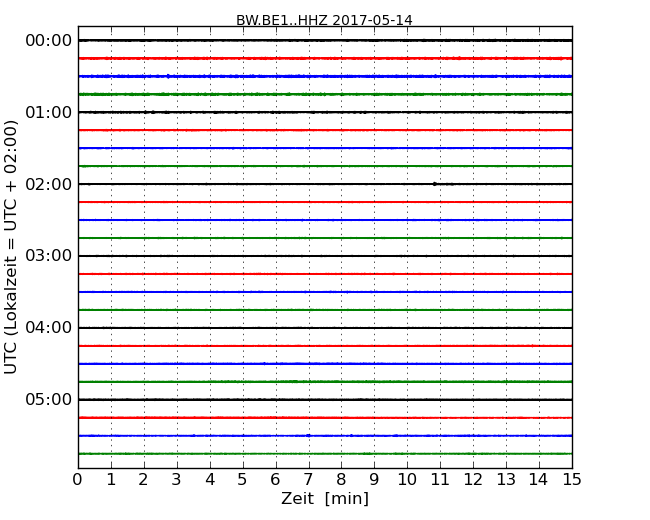
Task: Click x-axis tick label 5
Action: pos(243,480)
